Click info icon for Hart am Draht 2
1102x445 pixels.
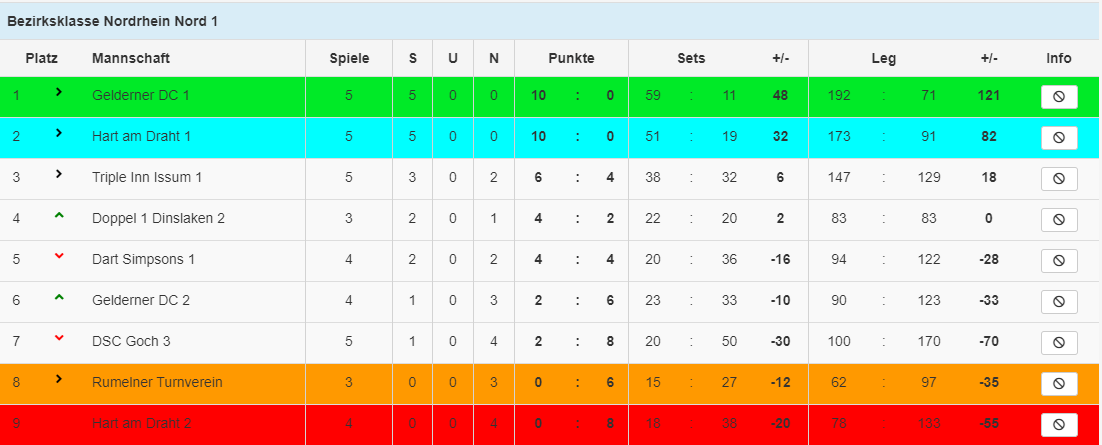(1058, 425)
